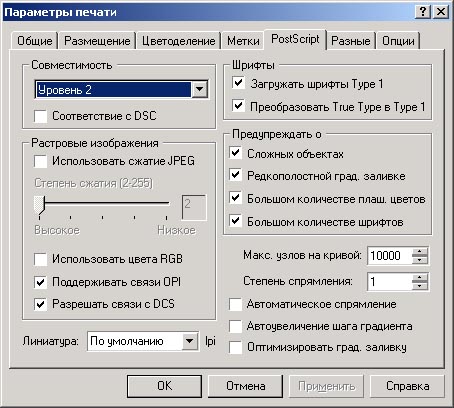Screen dimensions: 454x408
Task: Uncheck Поддерживать связи OPI
Action: pyautogui.click(x=41, y=282)
